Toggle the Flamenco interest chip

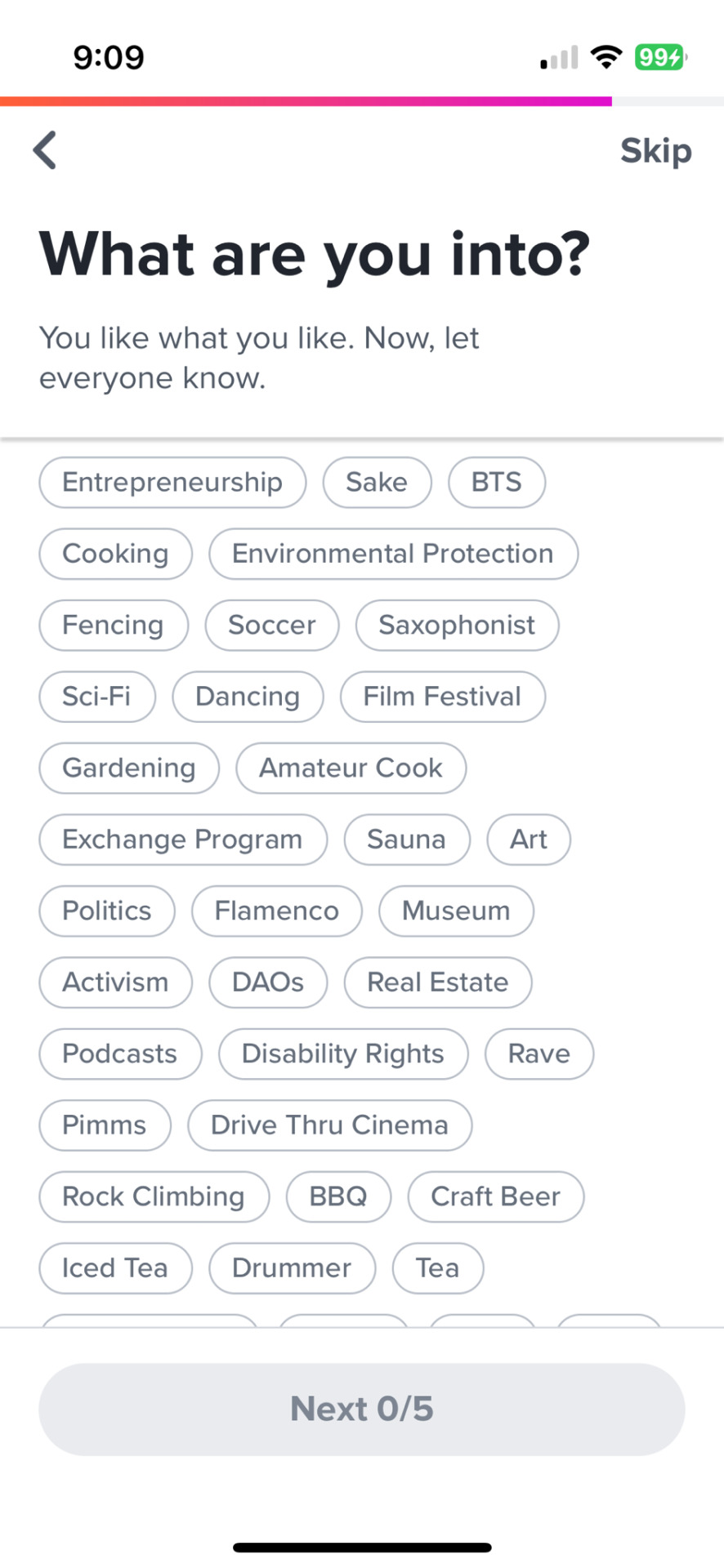pos(276,911)
